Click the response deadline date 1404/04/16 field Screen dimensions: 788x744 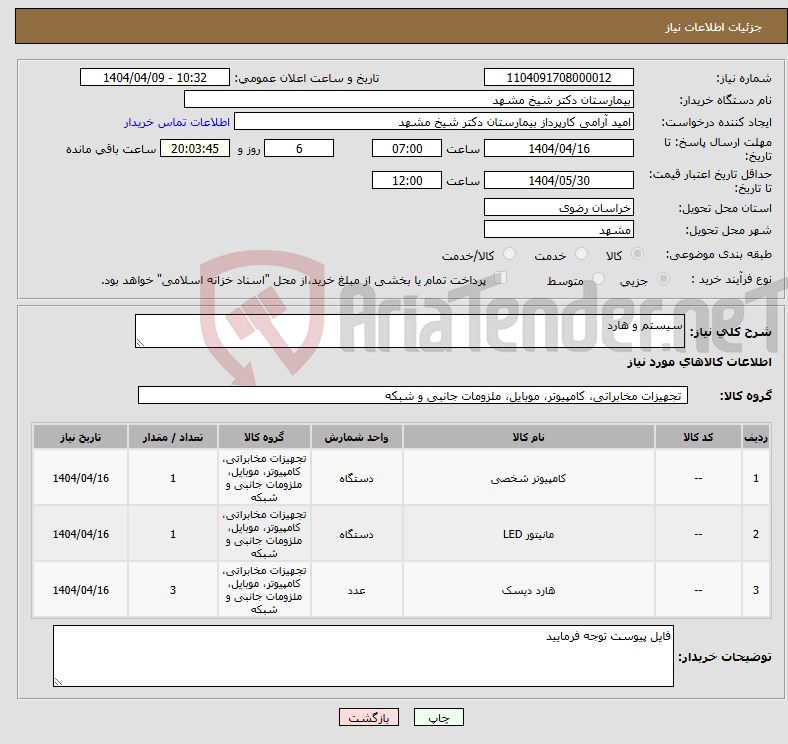click(559, 148)
